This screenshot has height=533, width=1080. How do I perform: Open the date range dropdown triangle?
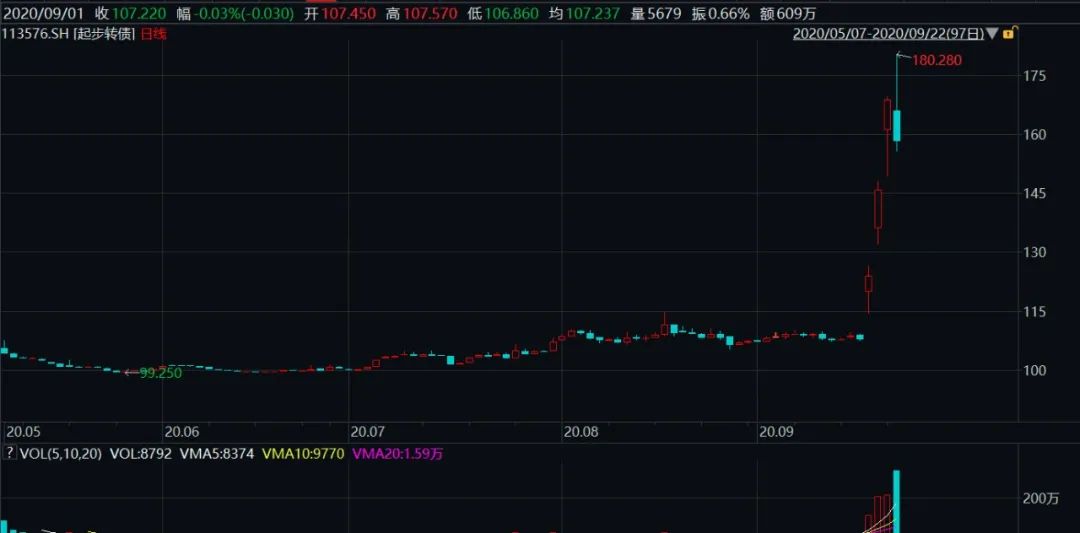pos(993,34)
